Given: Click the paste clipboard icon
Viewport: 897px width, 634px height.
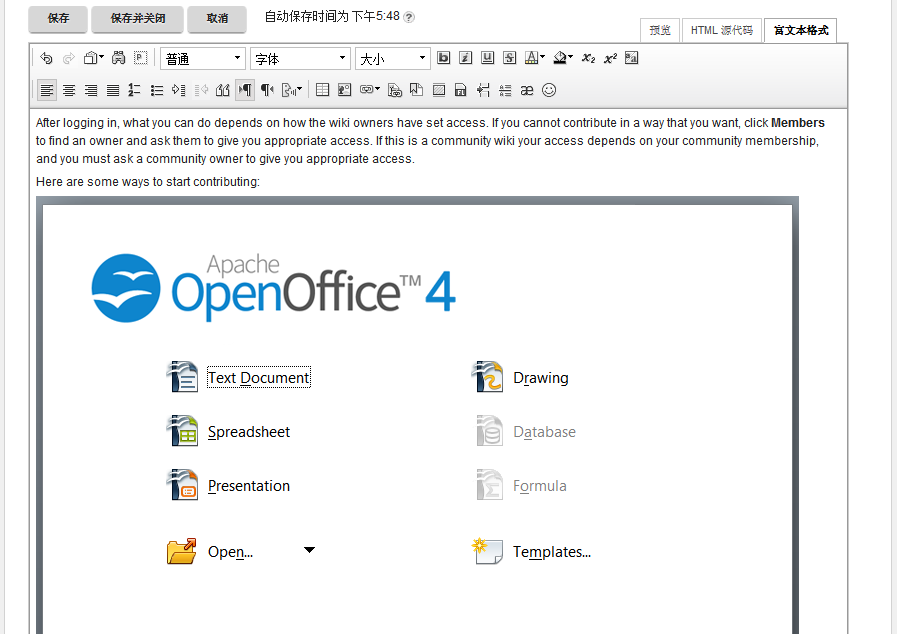Looking at the screenshot, I should pos(90,58).
